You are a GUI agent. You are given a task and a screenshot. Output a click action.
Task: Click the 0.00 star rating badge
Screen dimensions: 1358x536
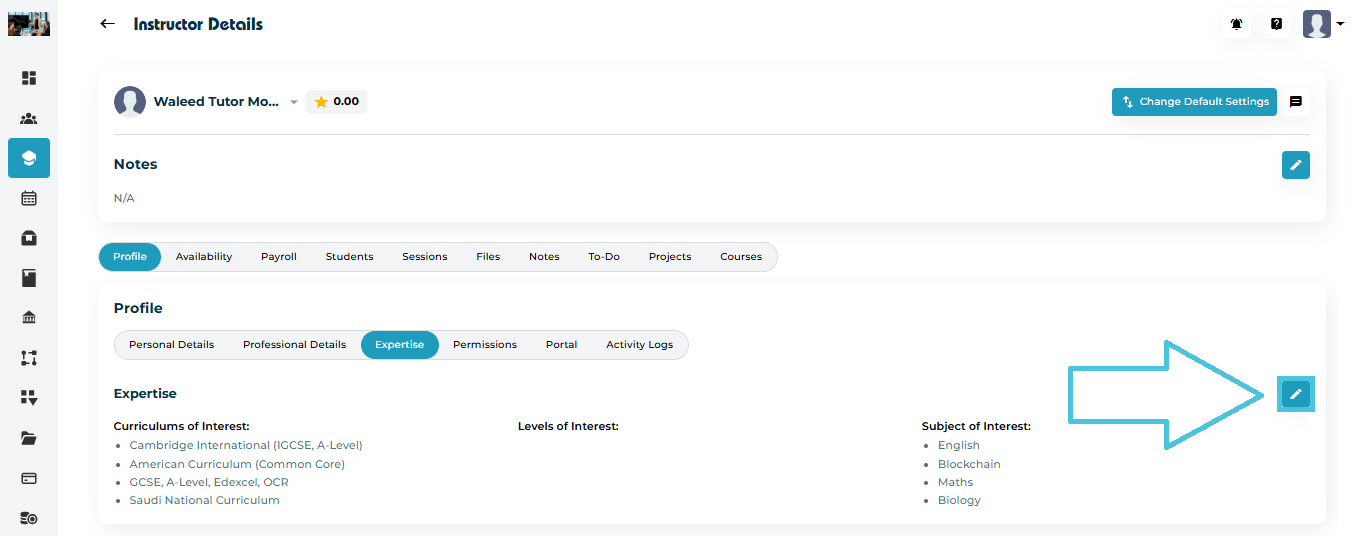tap(336, 102)
